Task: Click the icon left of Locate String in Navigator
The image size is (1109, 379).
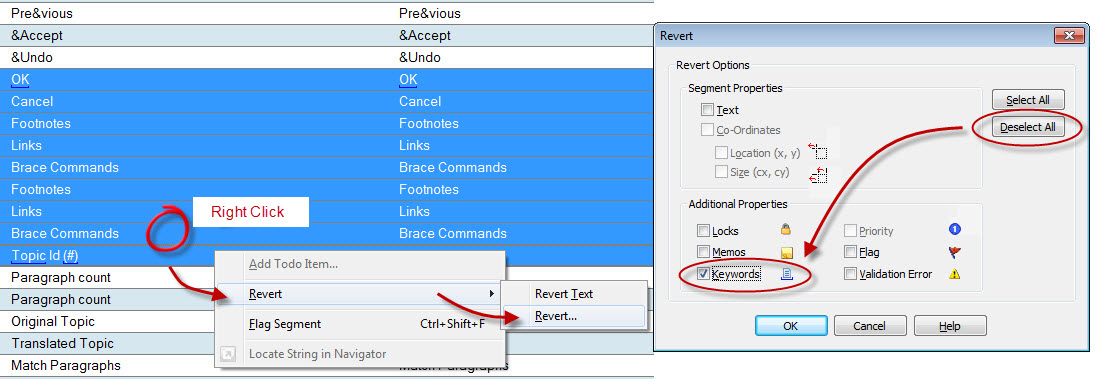Action: [228, 354]
